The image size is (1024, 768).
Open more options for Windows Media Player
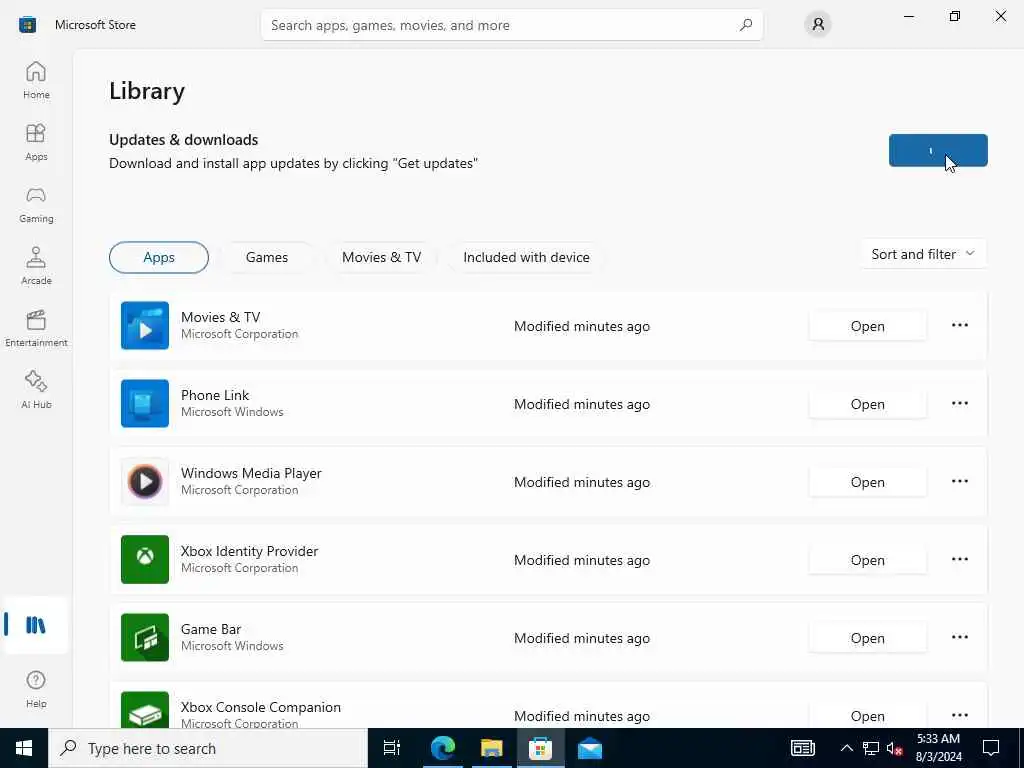pos(959,481)
